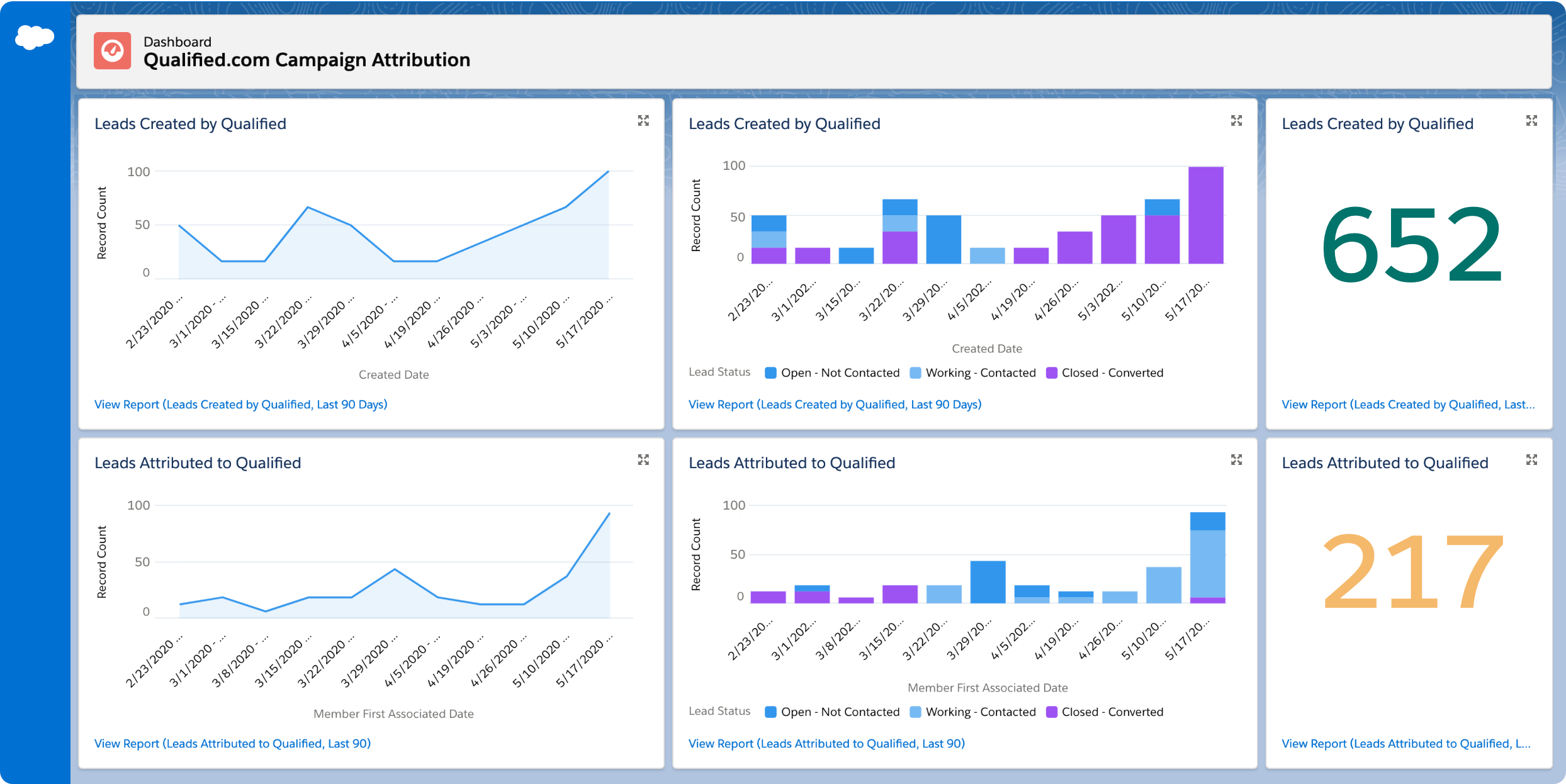
Task: Click Closed - Converted swatch in Leads Created legend
Action: coord(1051,373)
